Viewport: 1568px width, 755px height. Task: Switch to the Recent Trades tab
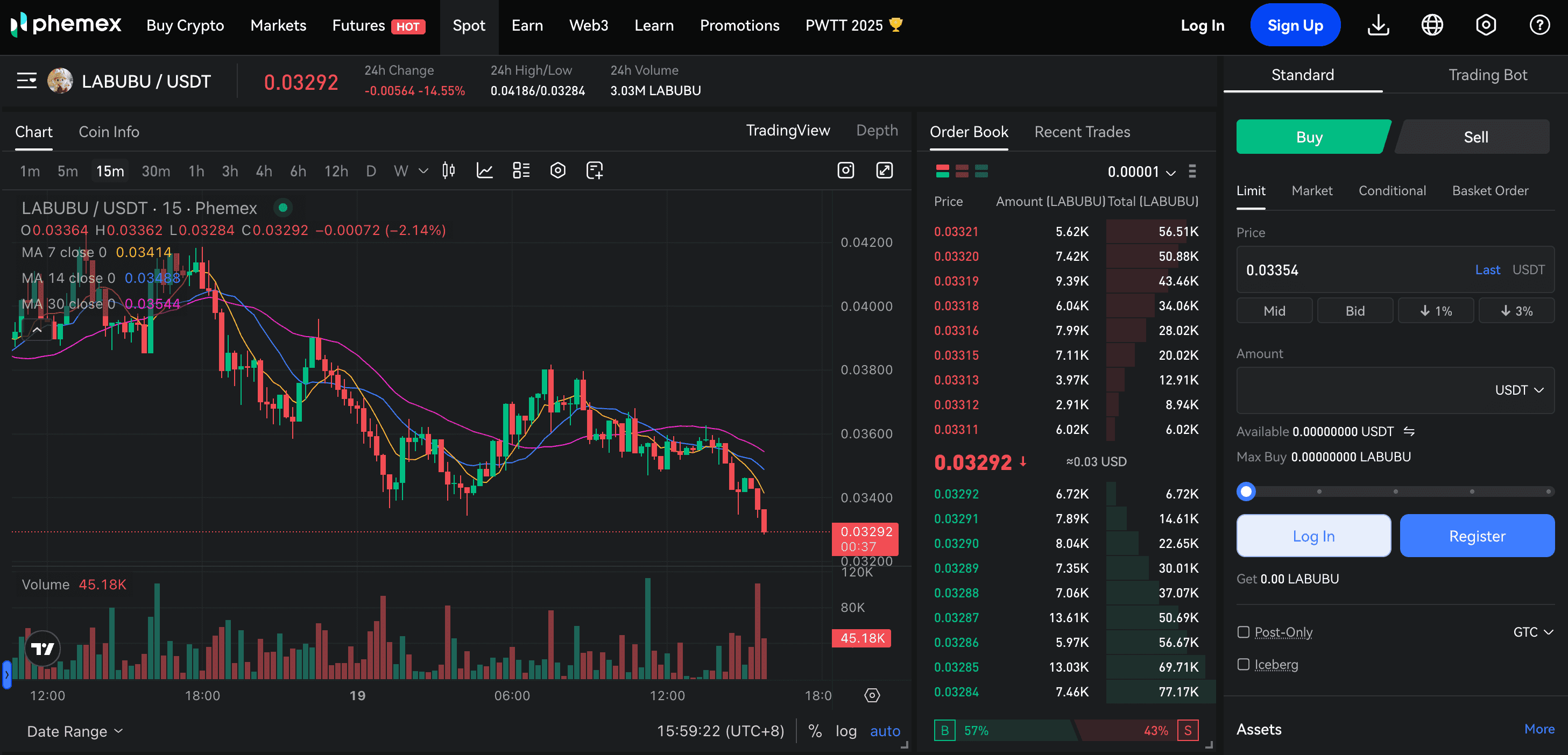pos(1082,132)
